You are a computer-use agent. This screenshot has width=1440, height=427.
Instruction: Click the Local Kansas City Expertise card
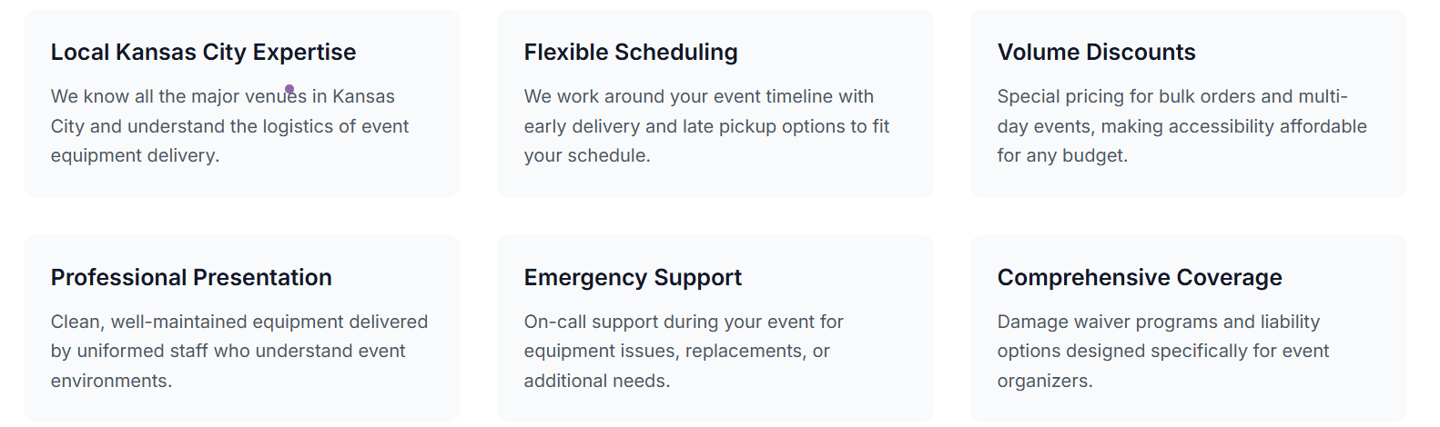(242, 103)
